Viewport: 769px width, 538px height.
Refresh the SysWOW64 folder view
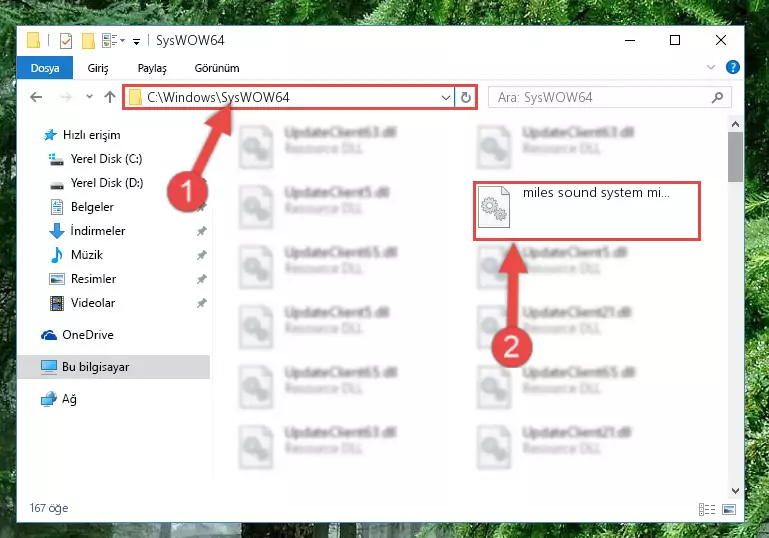[x=465, y=98]
